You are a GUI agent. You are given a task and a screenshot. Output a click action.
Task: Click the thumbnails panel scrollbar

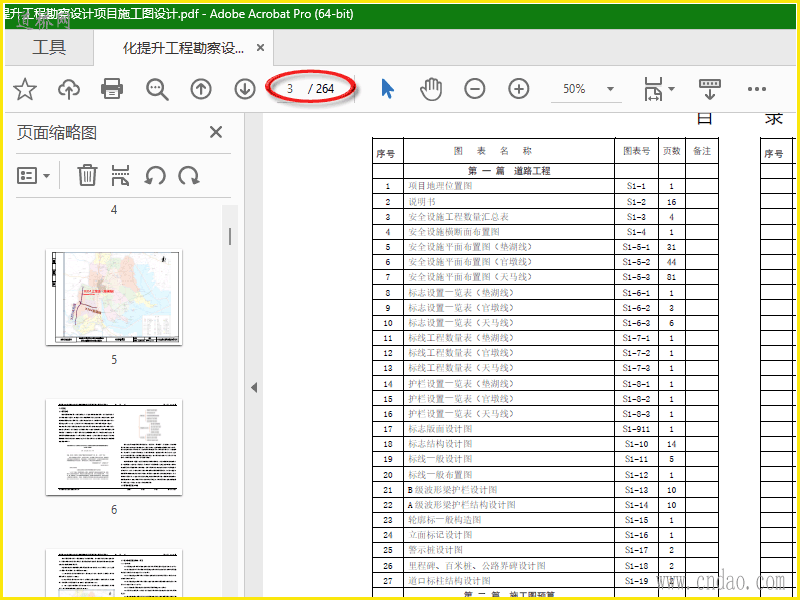pyautogui.click(x=230, y=236)
